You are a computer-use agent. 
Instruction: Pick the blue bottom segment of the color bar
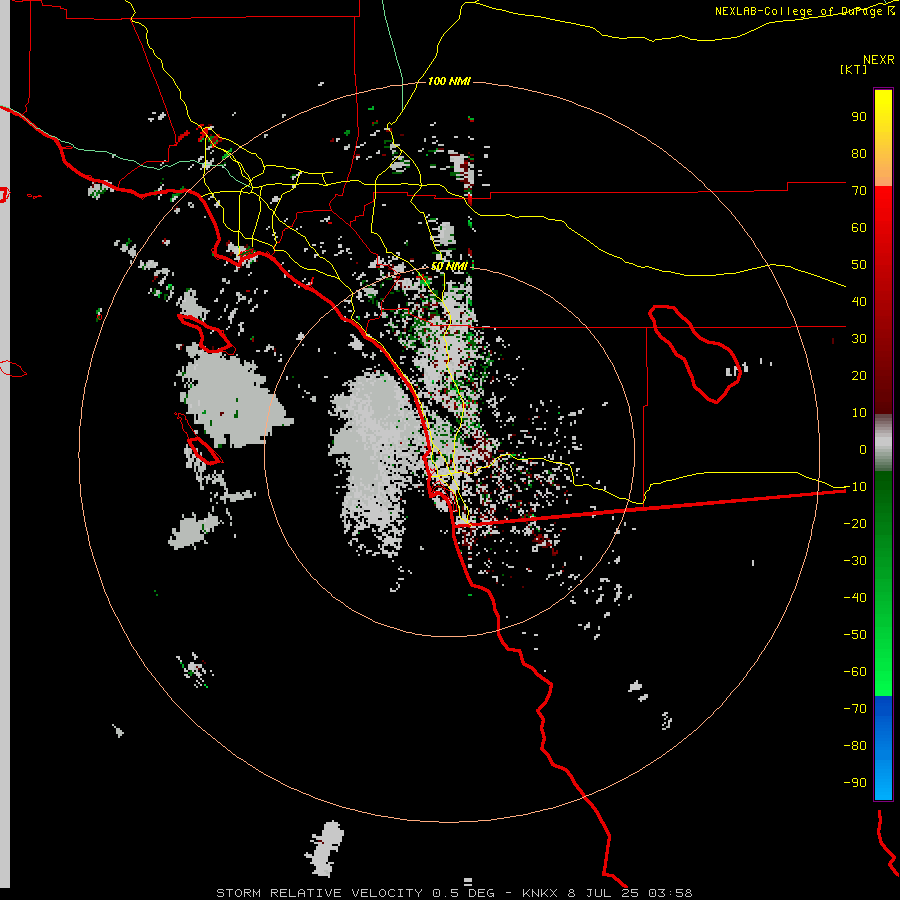[x=883, y=748]
